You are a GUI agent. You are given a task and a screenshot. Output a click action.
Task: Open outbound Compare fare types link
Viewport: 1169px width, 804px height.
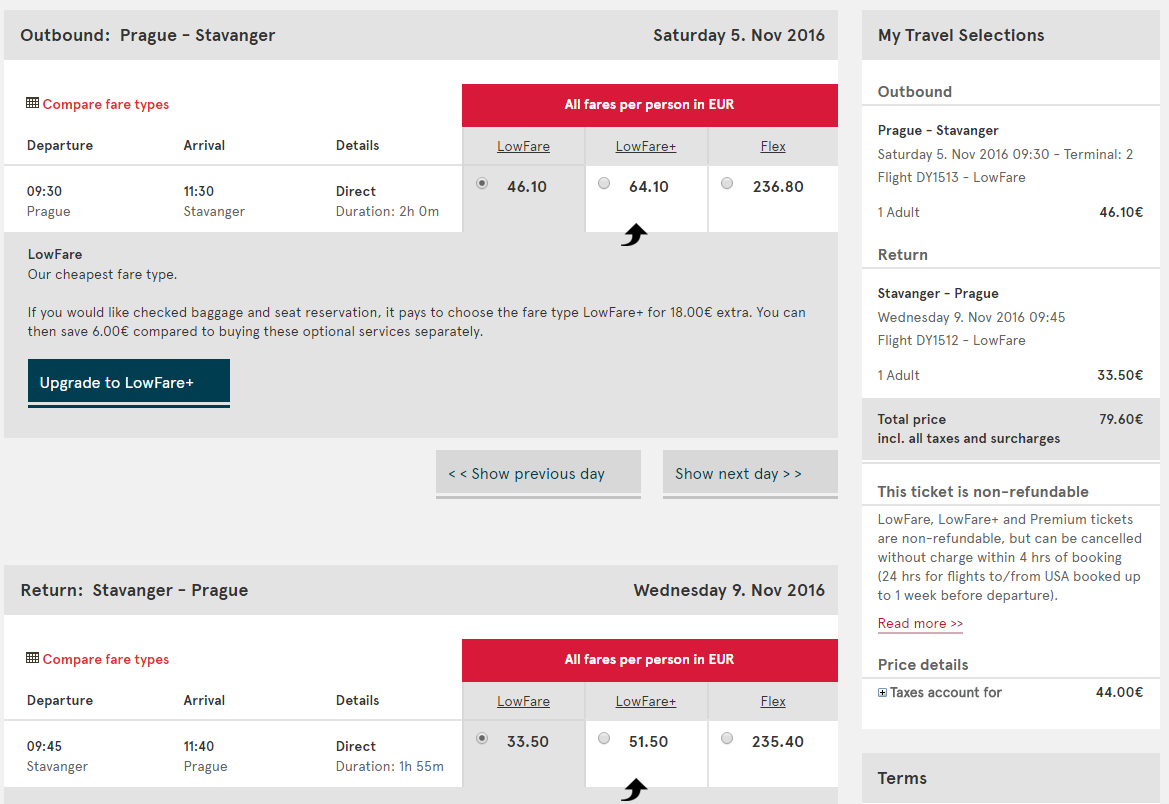click(106, 104)
